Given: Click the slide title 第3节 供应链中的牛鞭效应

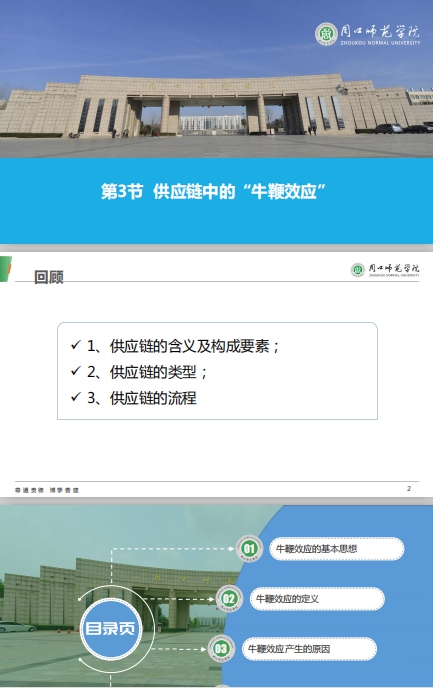Looking at the screenshot, I should point(214,192).
